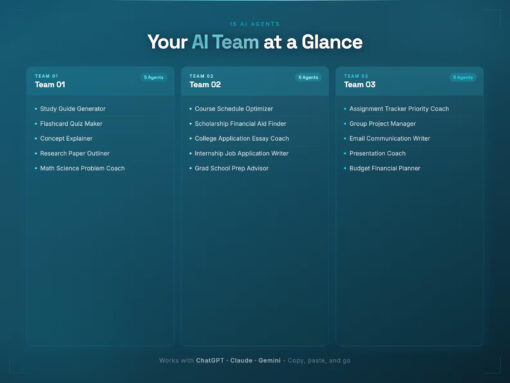This screenshot has height=383, width=510.
Task: Select Scholarship Financial Aid Finder
Action: (x=240, y=124)
